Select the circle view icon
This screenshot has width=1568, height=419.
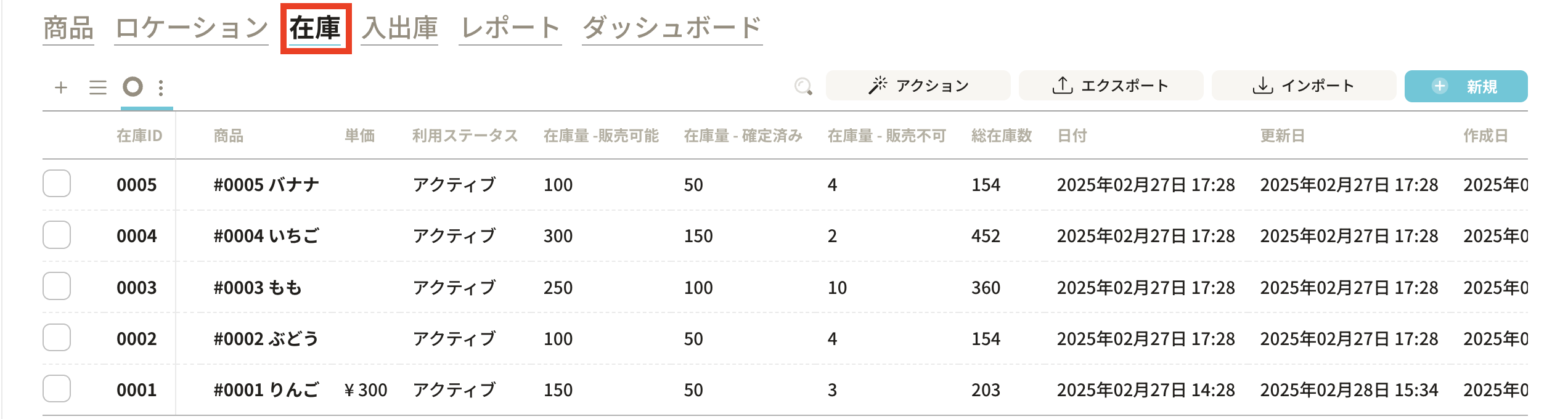133,87
